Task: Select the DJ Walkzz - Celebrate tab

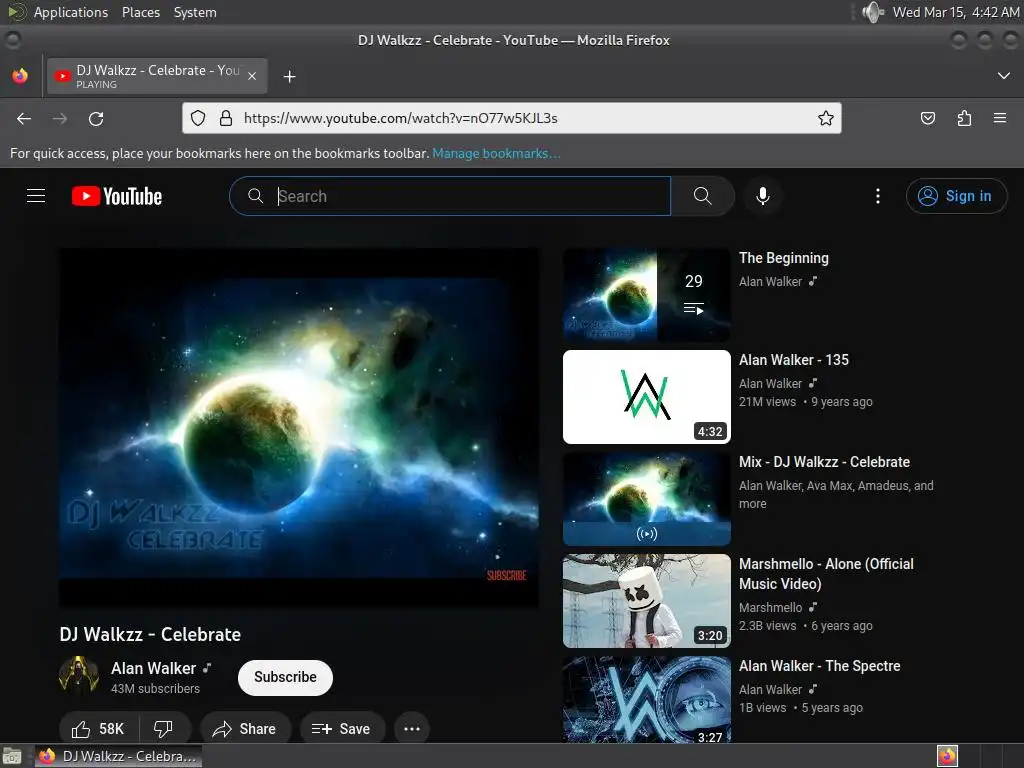Action: tap(157, 76)
